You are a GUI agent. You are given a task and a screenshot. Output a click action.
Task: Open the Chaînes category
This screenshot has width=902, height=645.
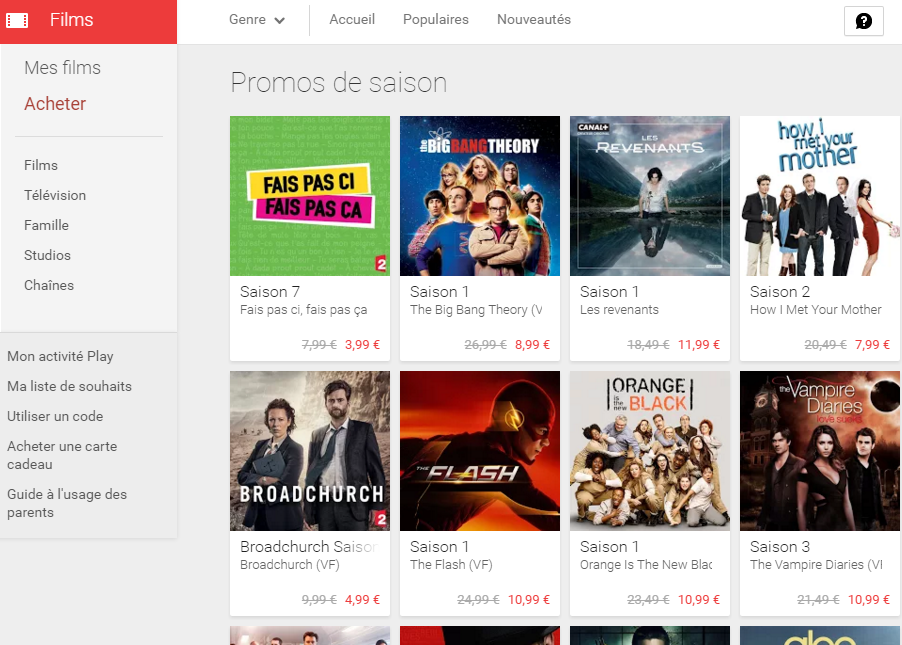point(49,285)
